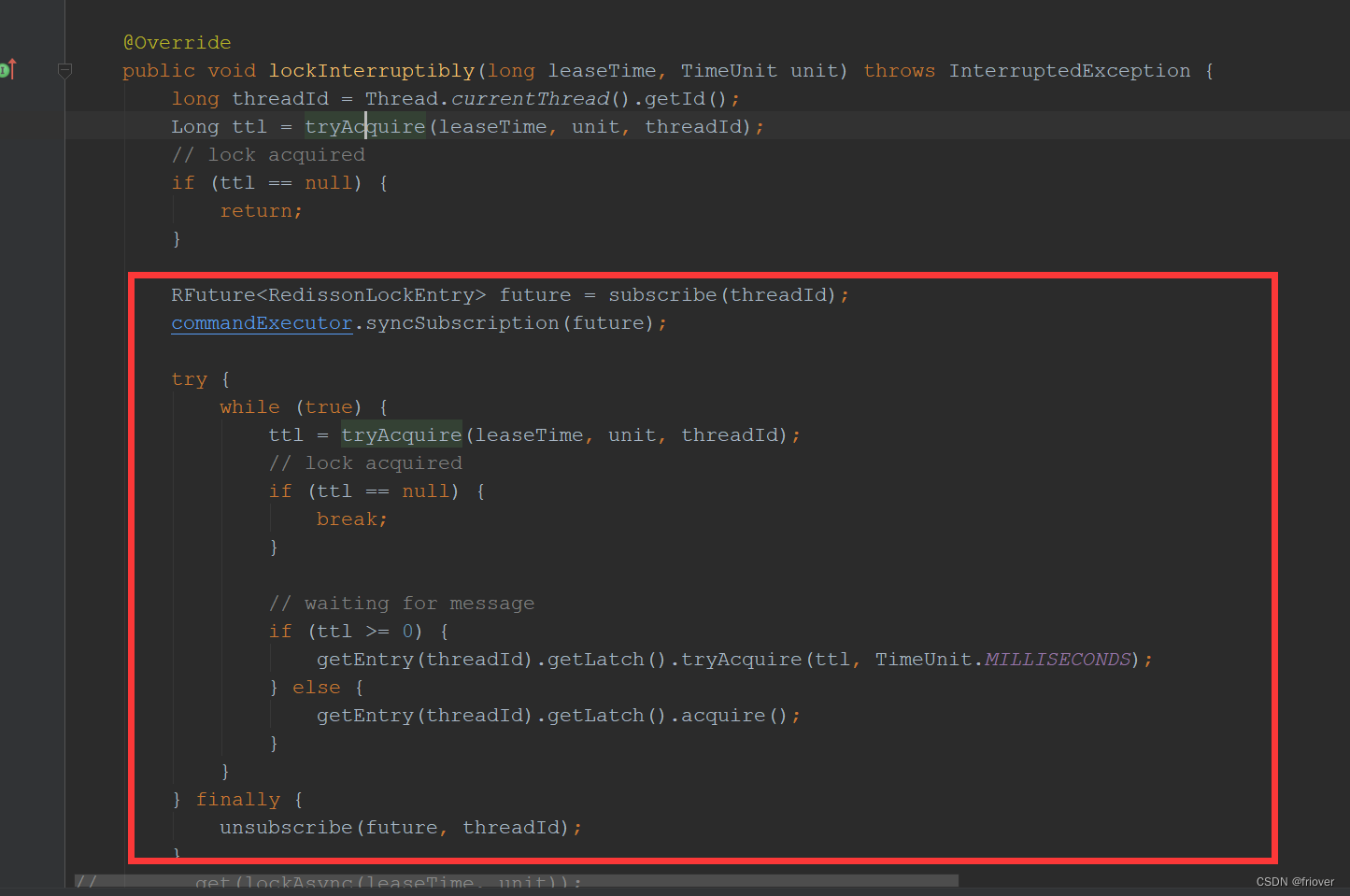Click the '// waiting for message' comment

(x=402, y=604)
